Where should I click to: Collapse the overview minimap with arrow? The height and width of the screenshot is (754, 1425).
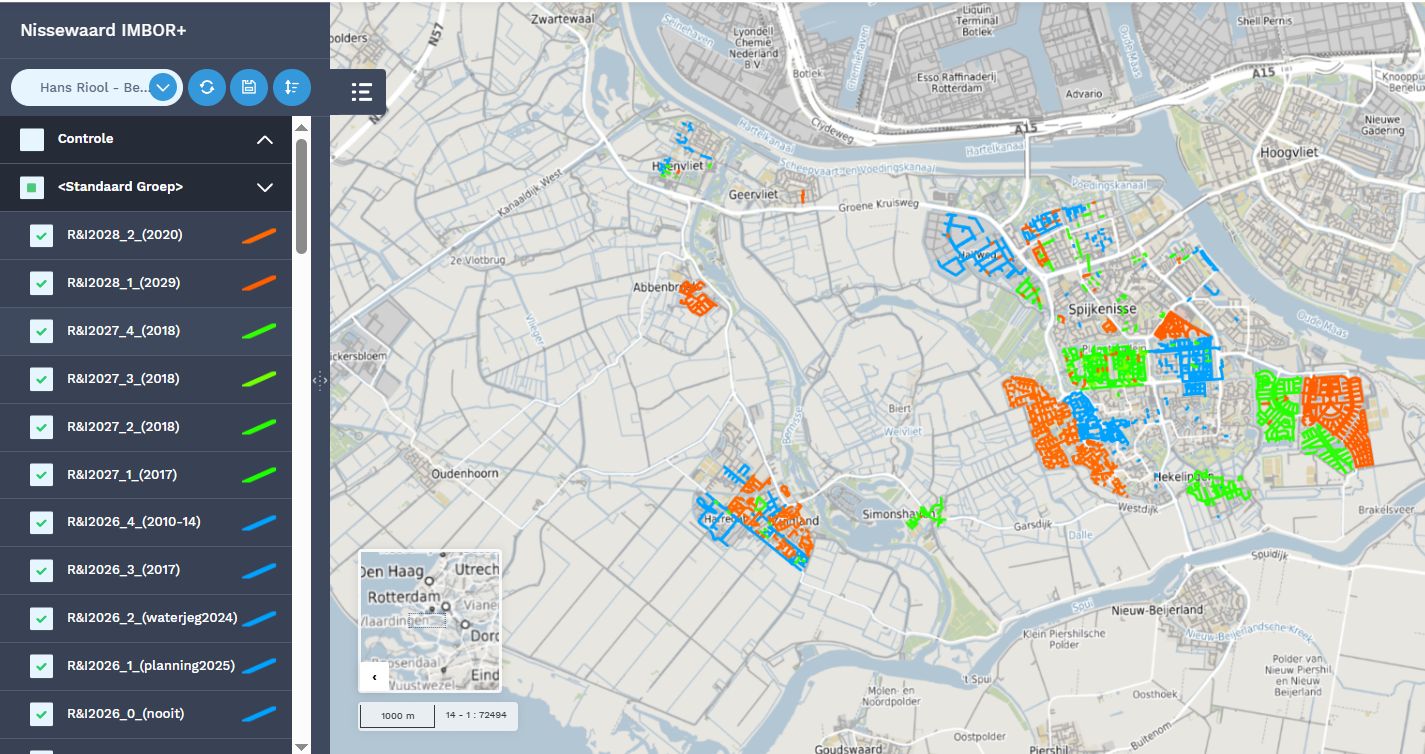click(374, 677)
